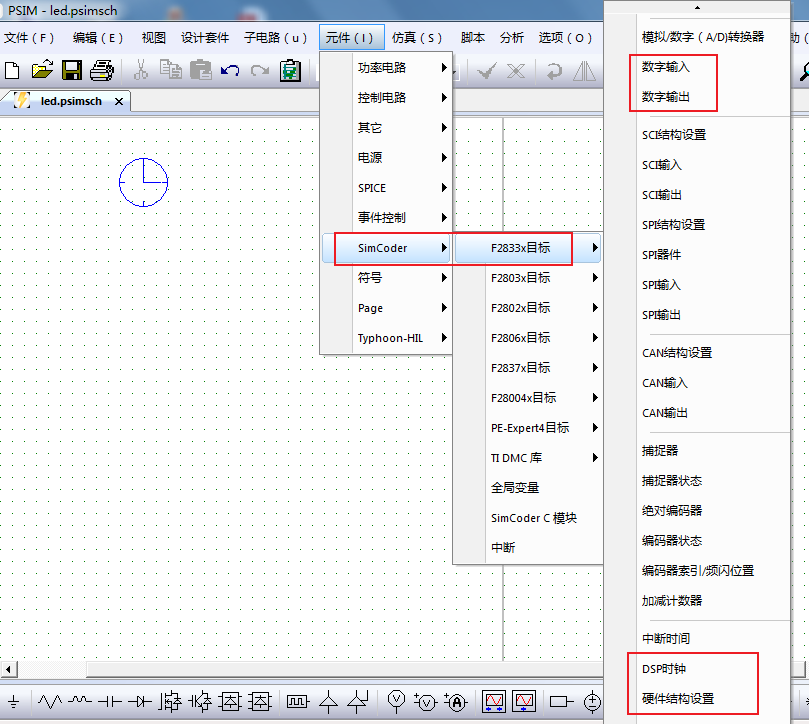Image resolution: width=809 pixels, height=724 pixels.
Task: Place the two-channel voltage scope
Action: pyautogui.click(x=494, y=702)
